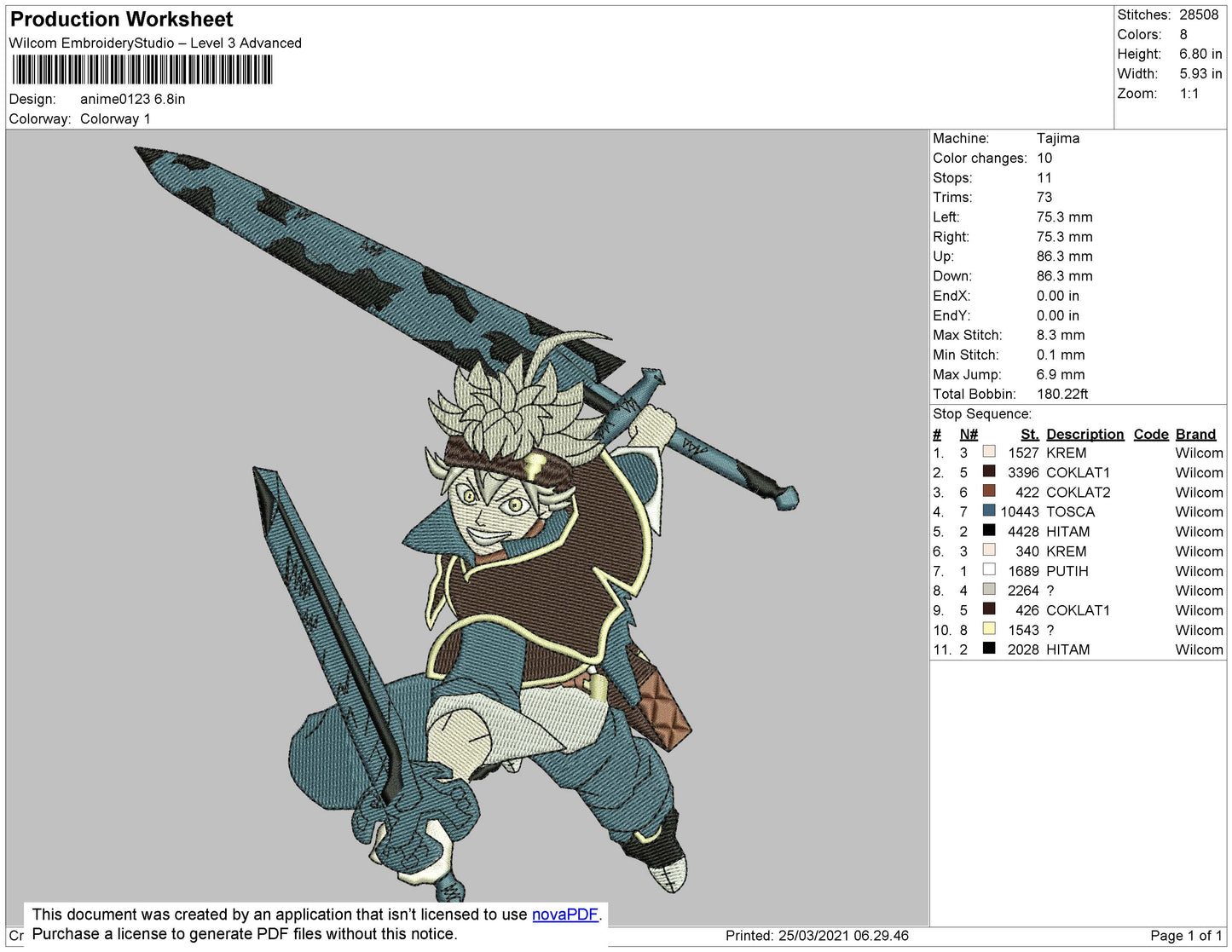The width and height of the screenshot is (1232, 952).
Task: Click the KREM swatch in stop row 6
Action: (989, 550)
